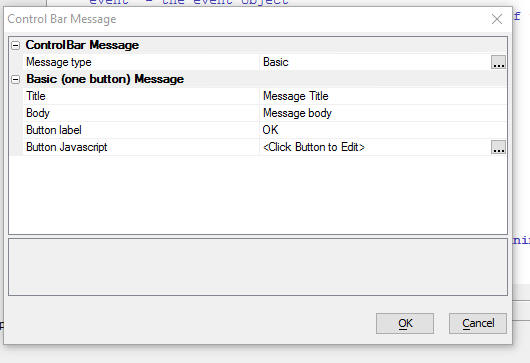This screenshot has height=363, width=530.
Task: Edit the OK button label value
Action: click(383, 130)
